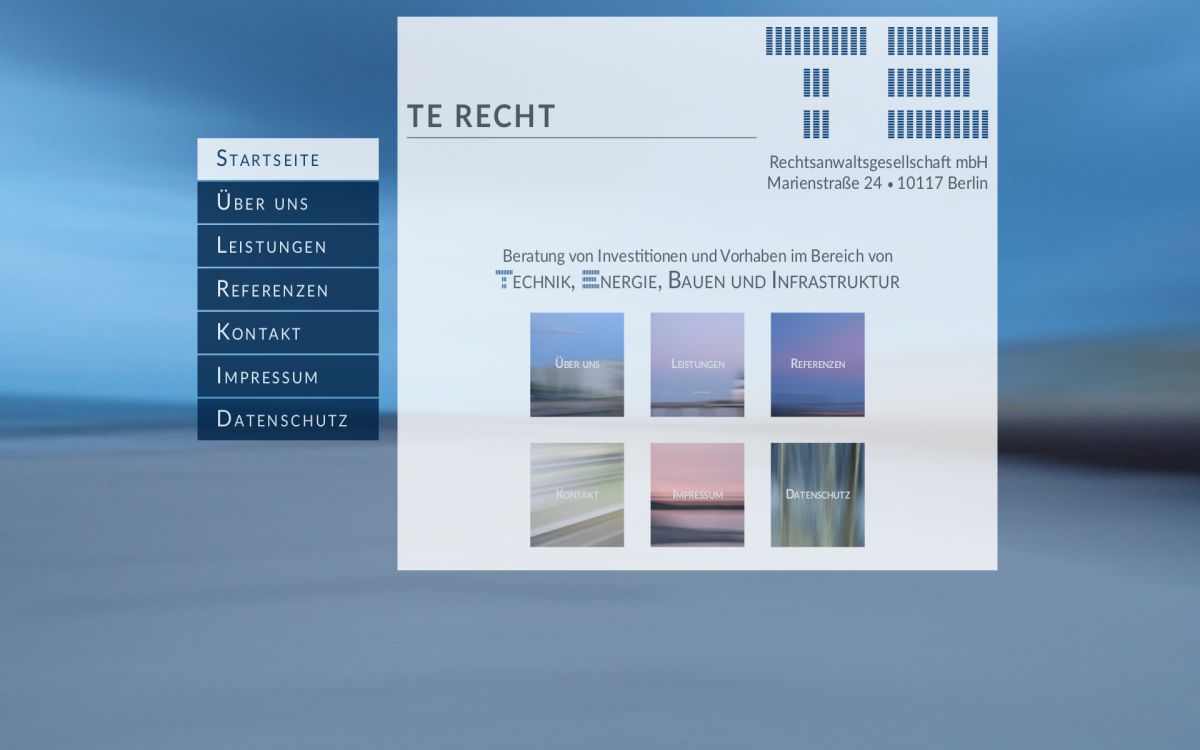The width and height of the screenshot is (1200, 750).
Task: Open the Datenschutz image tile
Action: click(817, 493)
